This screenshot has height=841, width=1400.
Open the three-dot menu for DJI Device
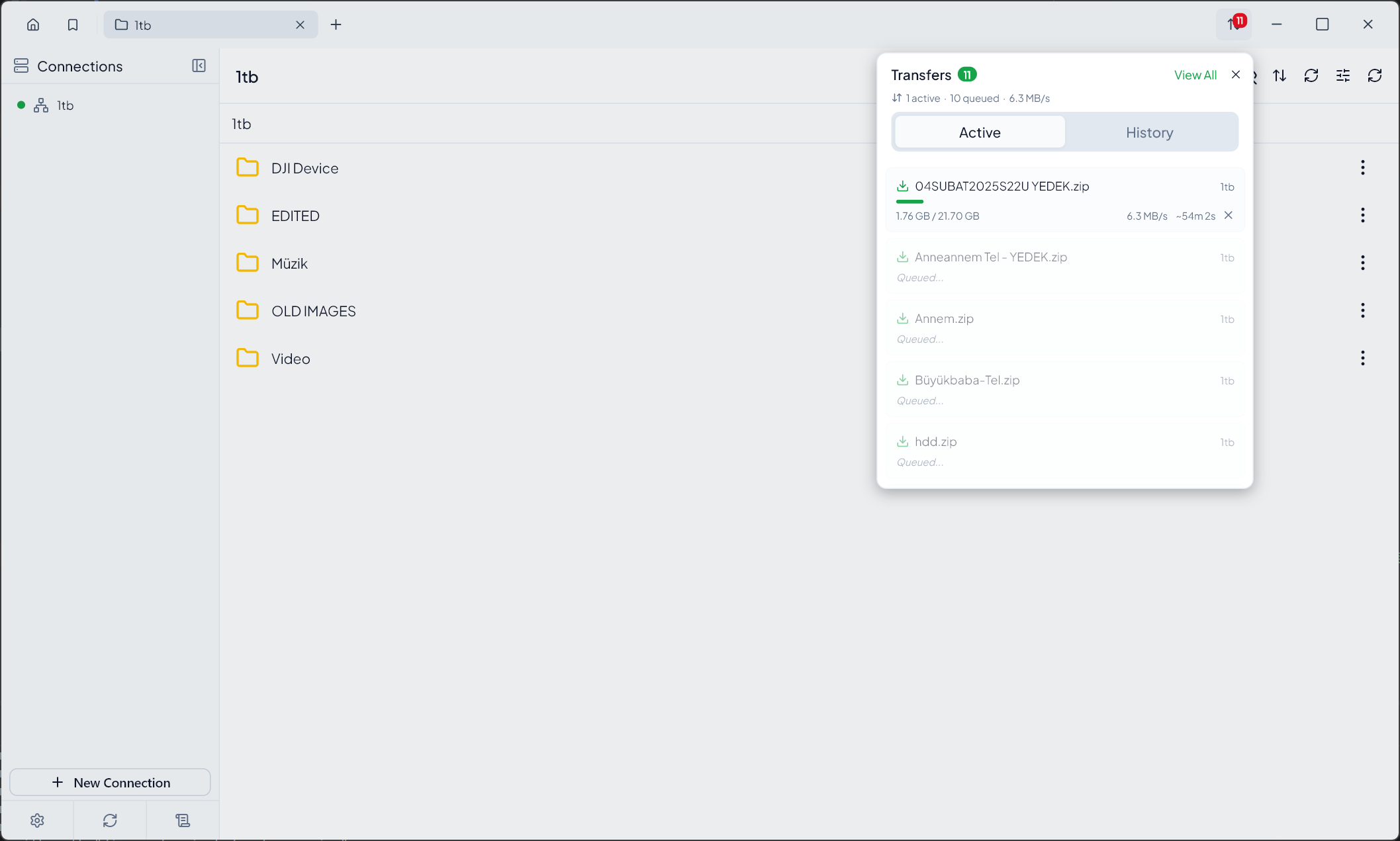[x=1363, y=167]
